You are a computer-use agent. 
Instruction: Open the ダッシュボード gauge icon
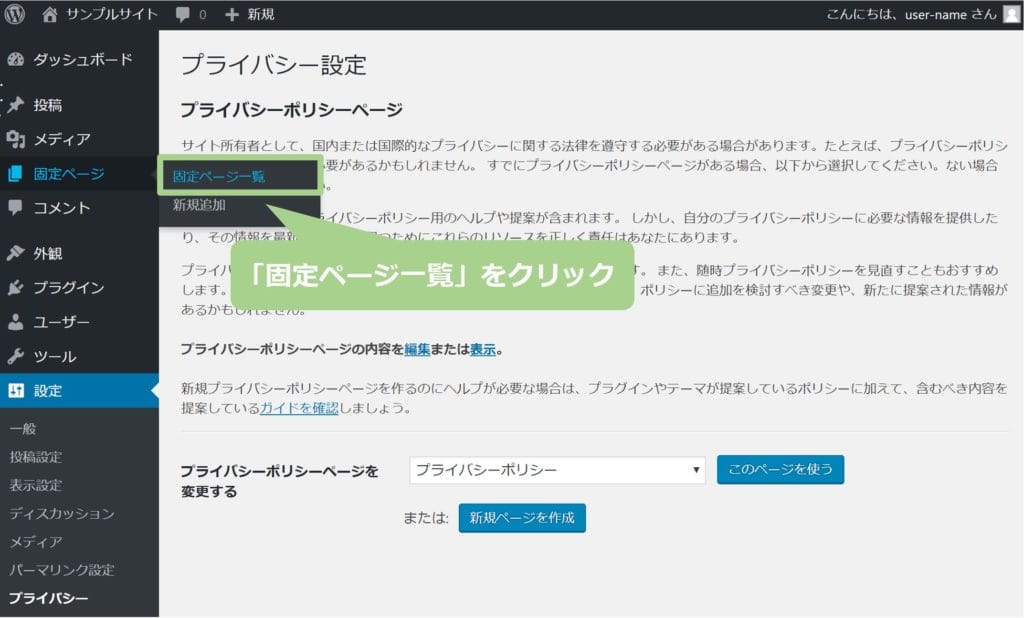[x=16, y=60]
